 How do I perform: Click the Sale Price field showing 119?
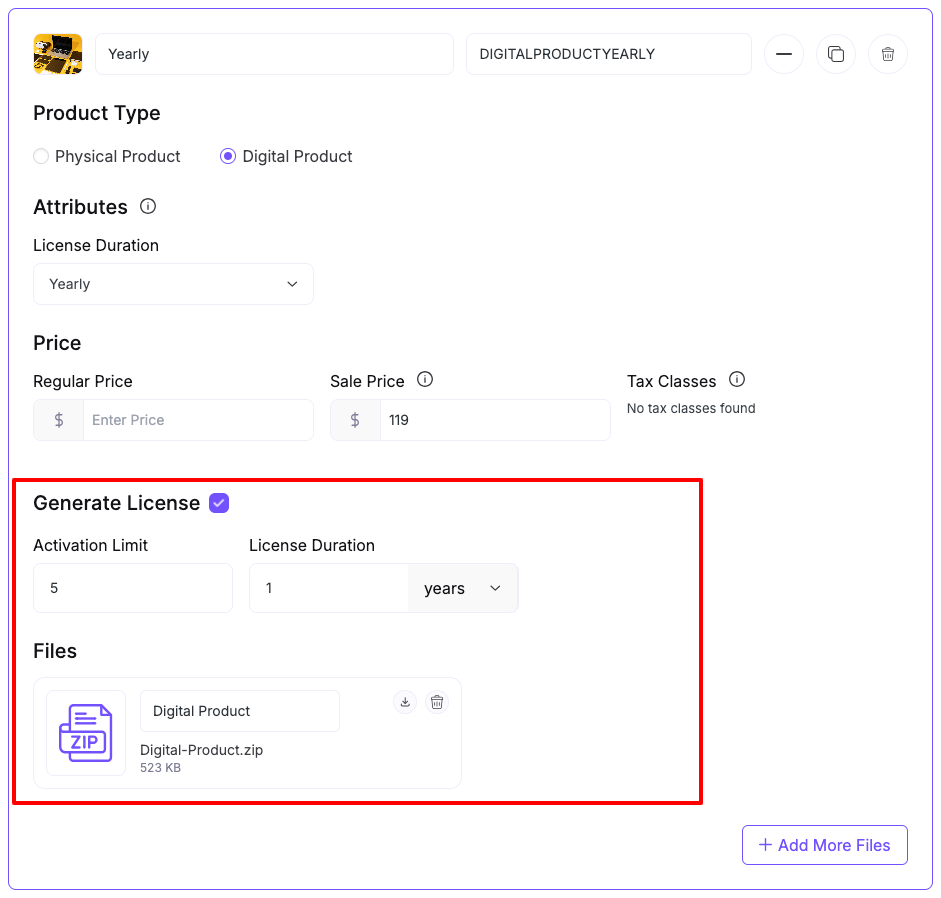tap(494, 420)
